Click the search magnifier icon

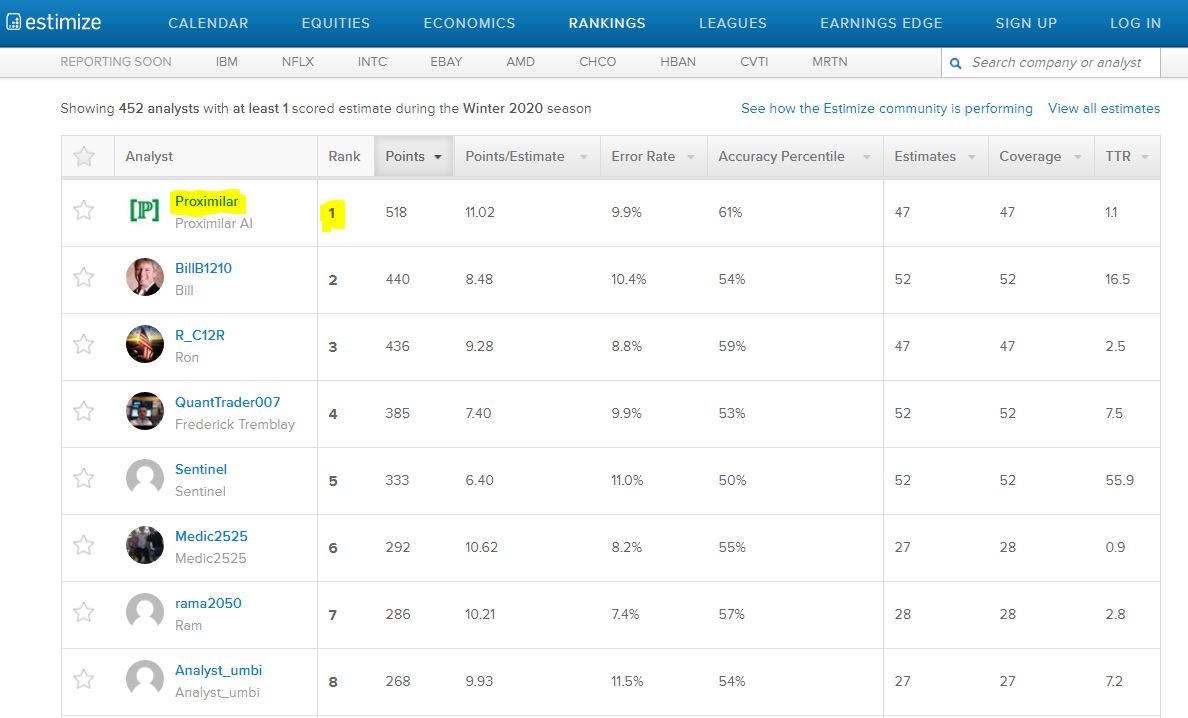coord(955,63)
